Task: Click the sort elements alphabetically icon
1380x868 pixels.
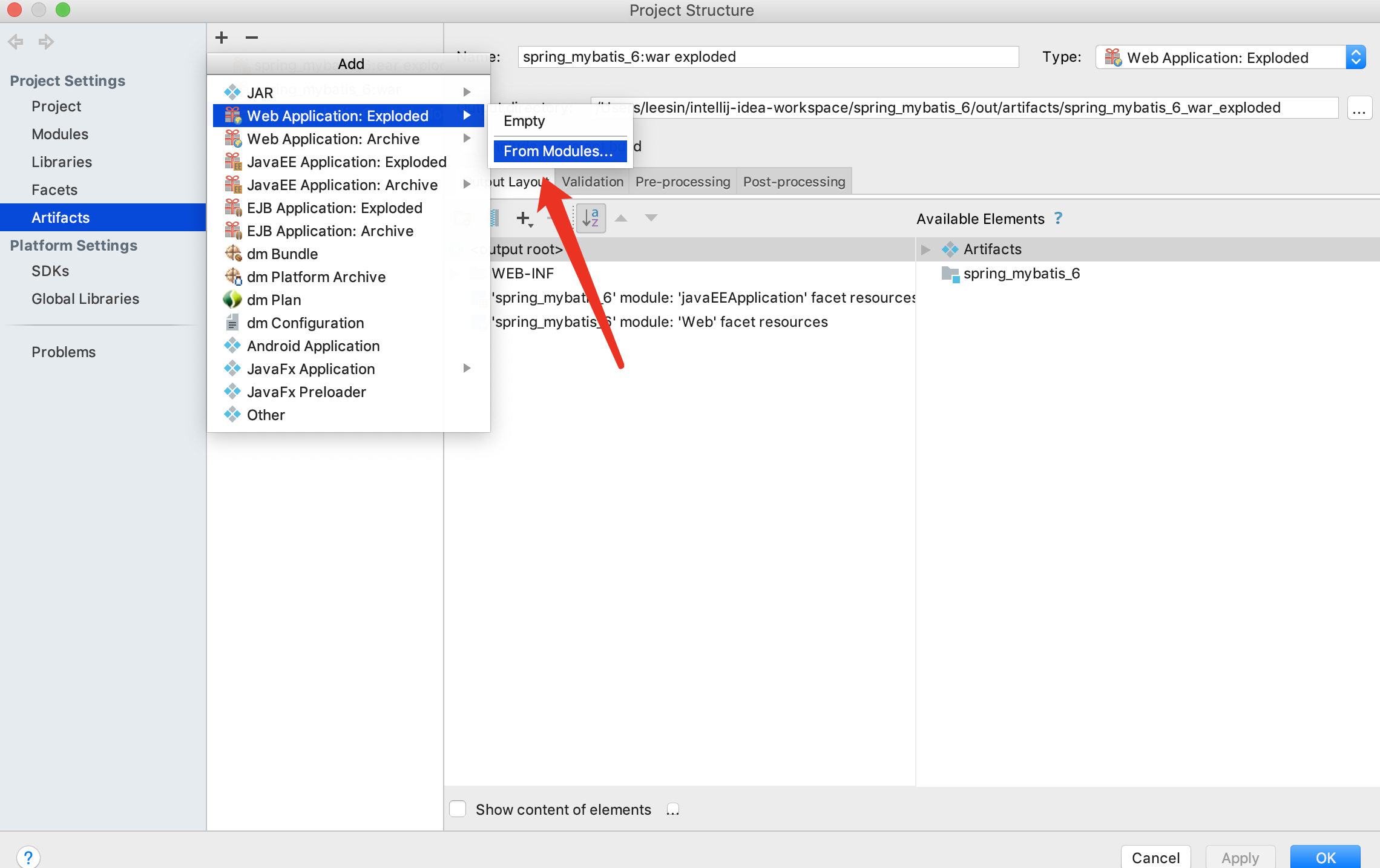Action: pos(590,218)
